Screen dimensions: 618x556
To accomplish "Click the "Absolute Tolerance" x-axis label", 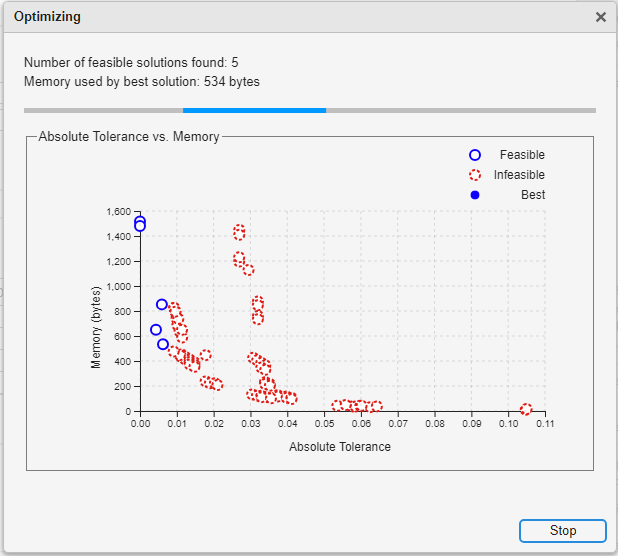I will pos(340,447).
